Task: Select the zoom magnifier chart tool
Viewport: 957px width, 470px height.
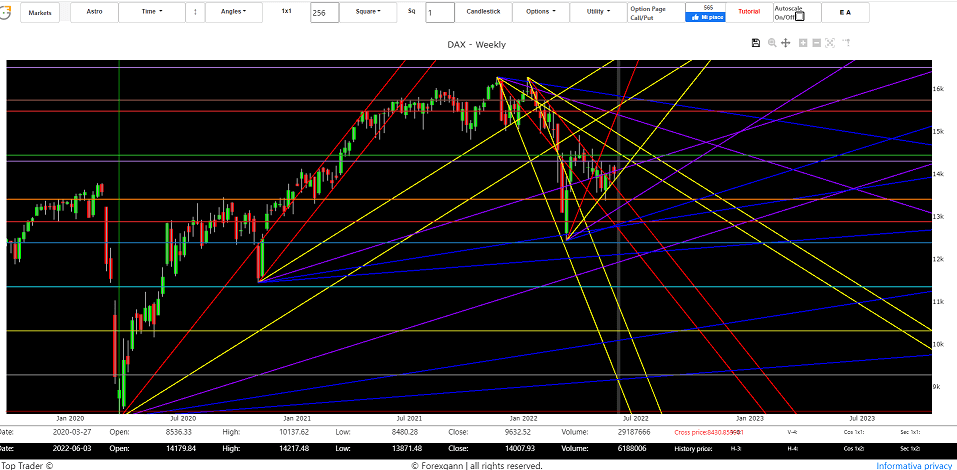Action: 772,43
